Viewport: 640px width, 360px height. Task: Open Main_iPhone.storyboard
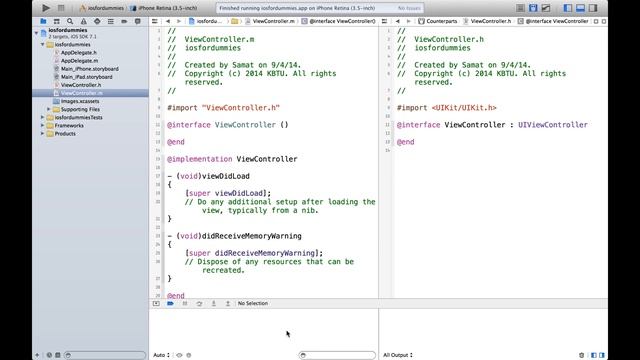coord(90,69)
